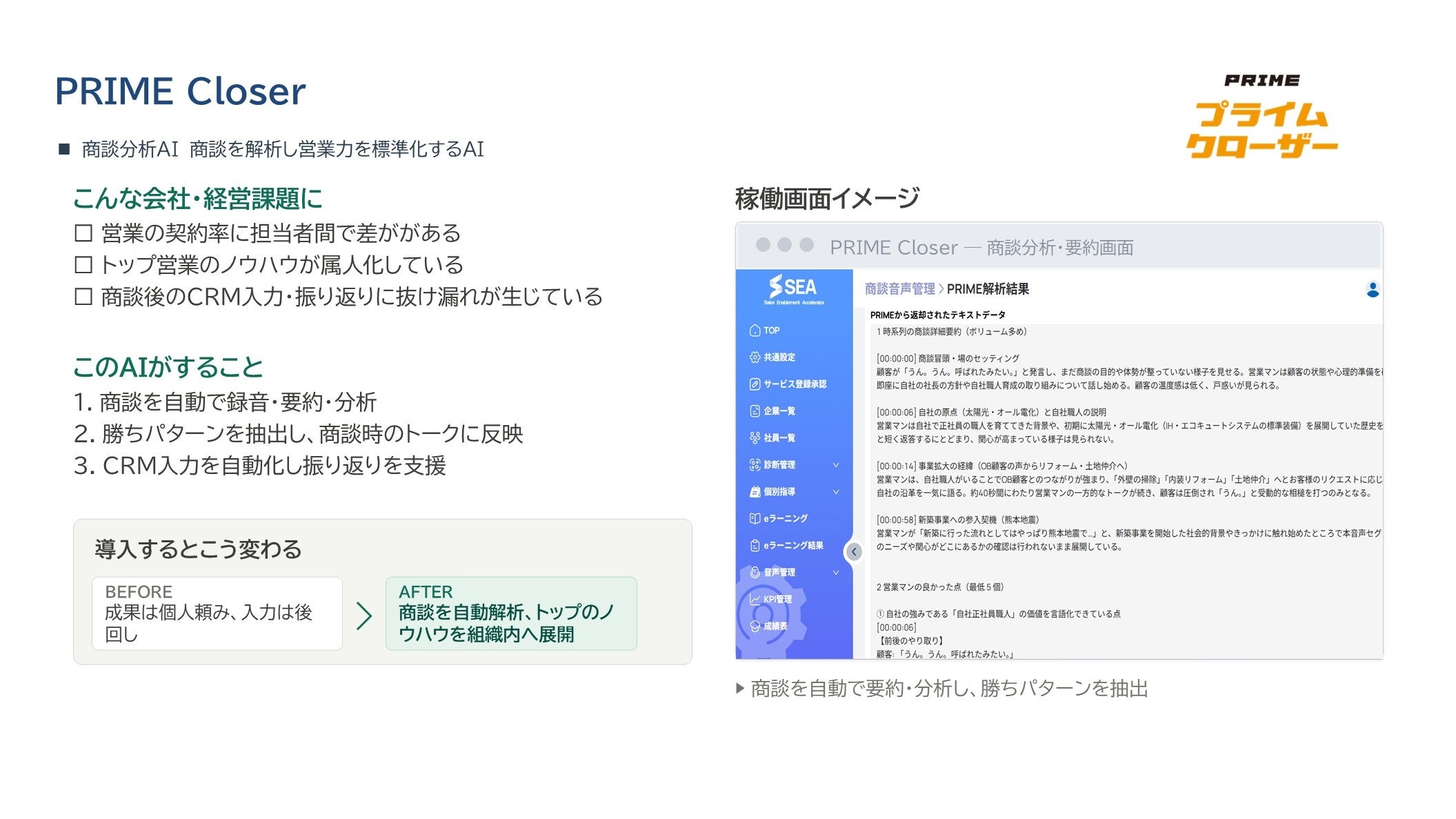Click the [00:00:58] 新築事業への参入契機 line

point(958,520)
